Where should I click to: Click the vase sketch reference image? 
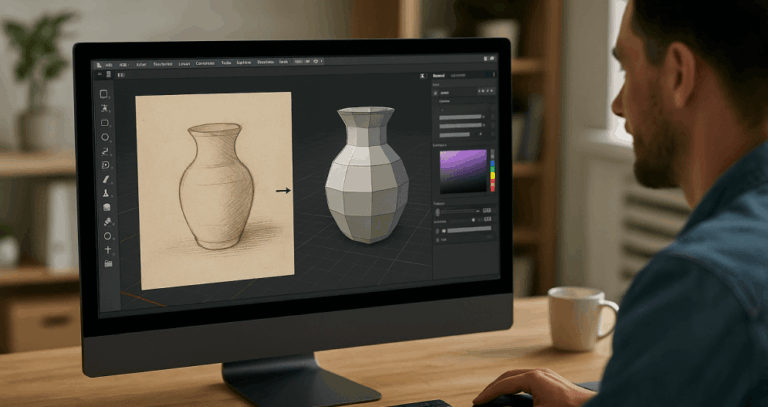pyautogui.click(x=214, y=185)
